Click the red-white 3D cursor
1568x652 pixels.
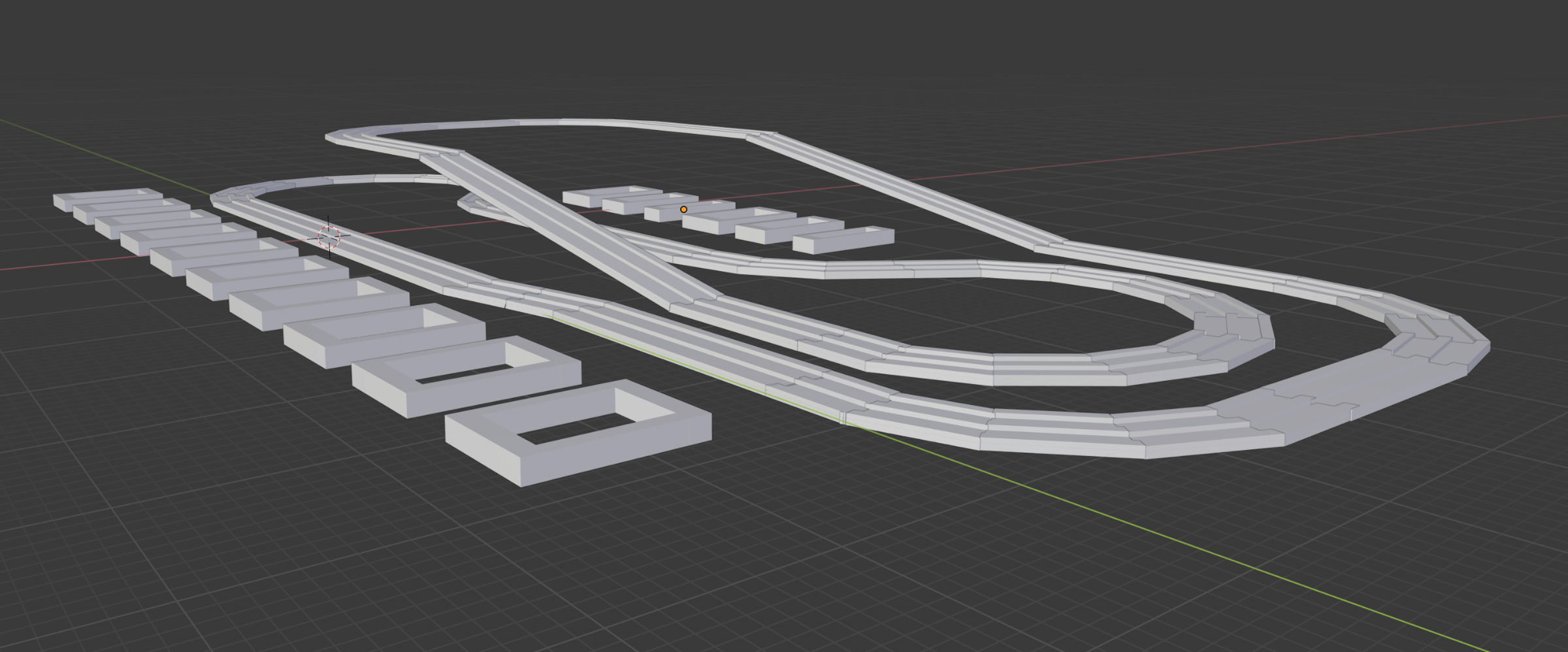(329, 236)
